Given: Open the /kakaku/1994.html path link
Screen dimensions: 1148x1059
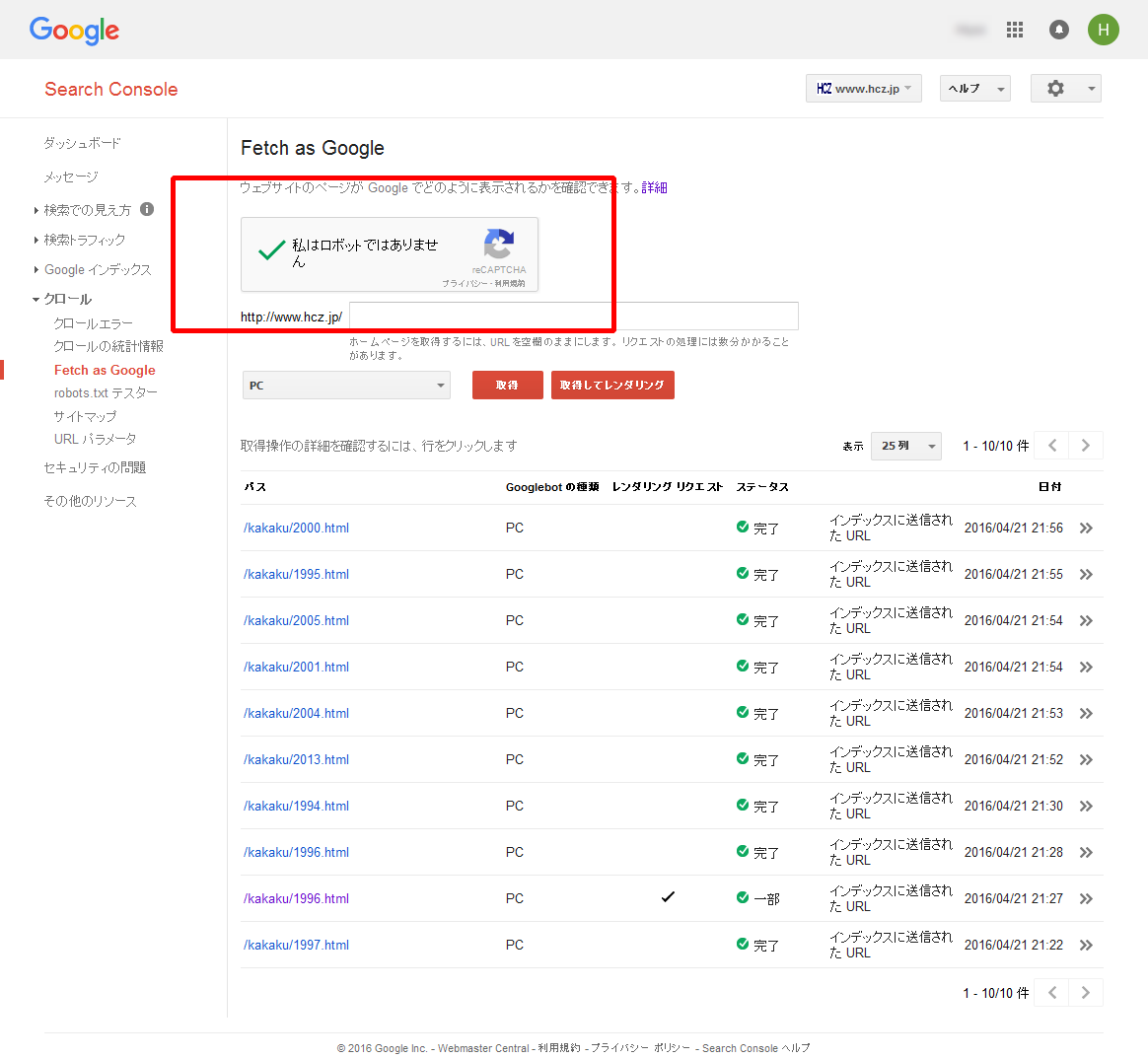Looking at the screenshot, I should [297, 806].
